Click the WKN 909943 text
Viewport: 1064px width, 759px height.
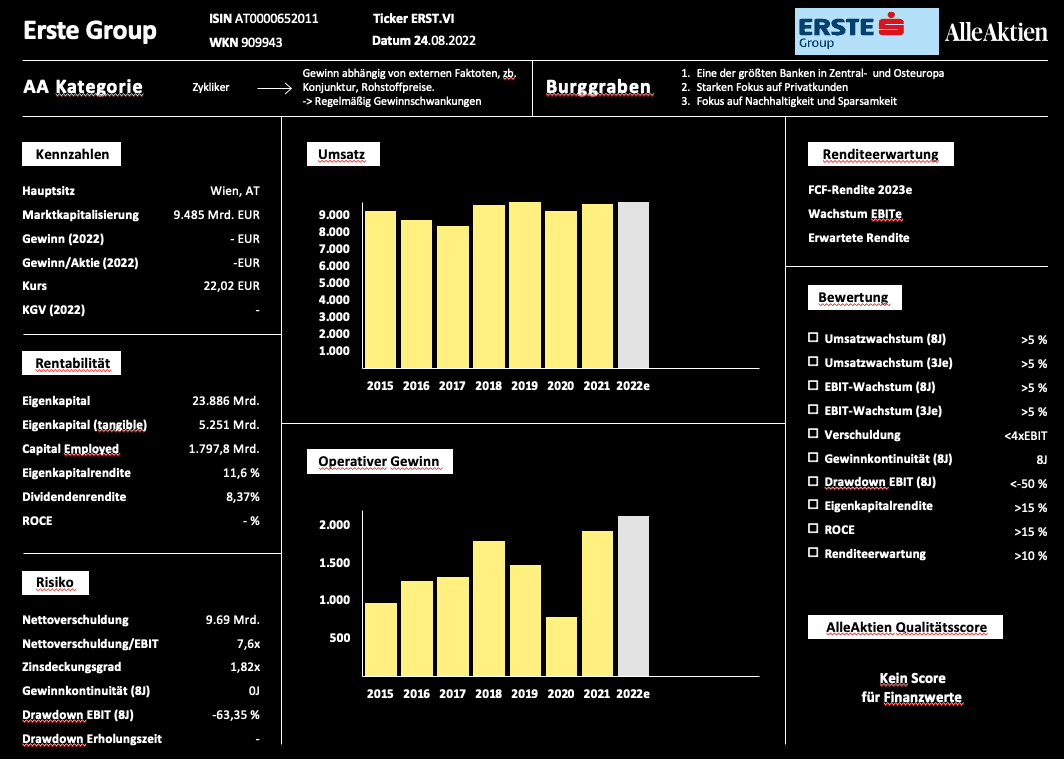coord(246,42)
